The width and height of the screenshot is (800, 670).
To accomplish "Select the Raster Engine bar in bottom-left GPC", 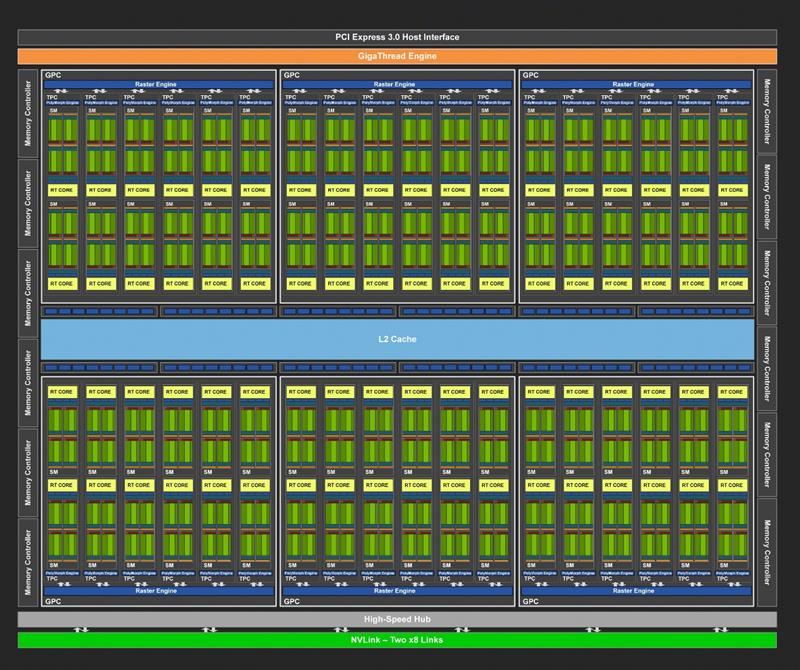I will (x=158, y=591).
